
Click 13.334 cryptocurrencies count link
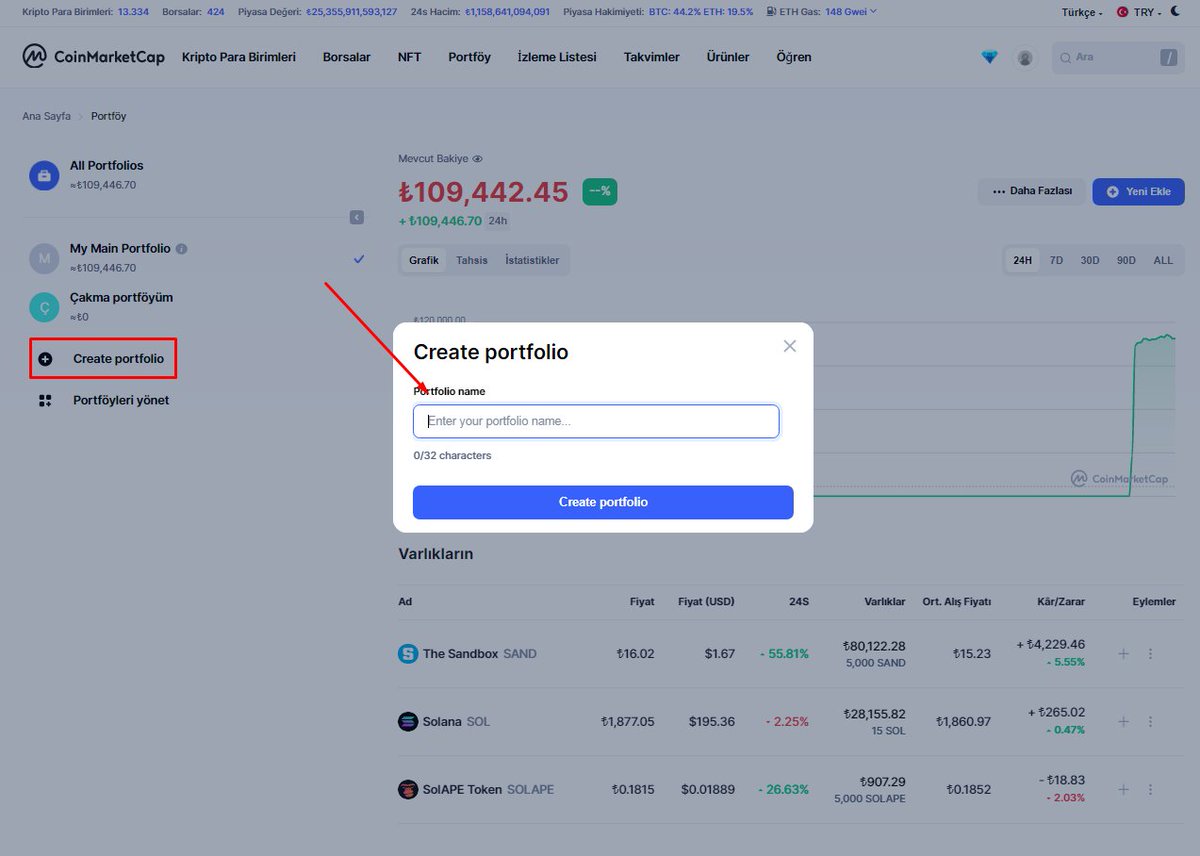pos(134,12)
